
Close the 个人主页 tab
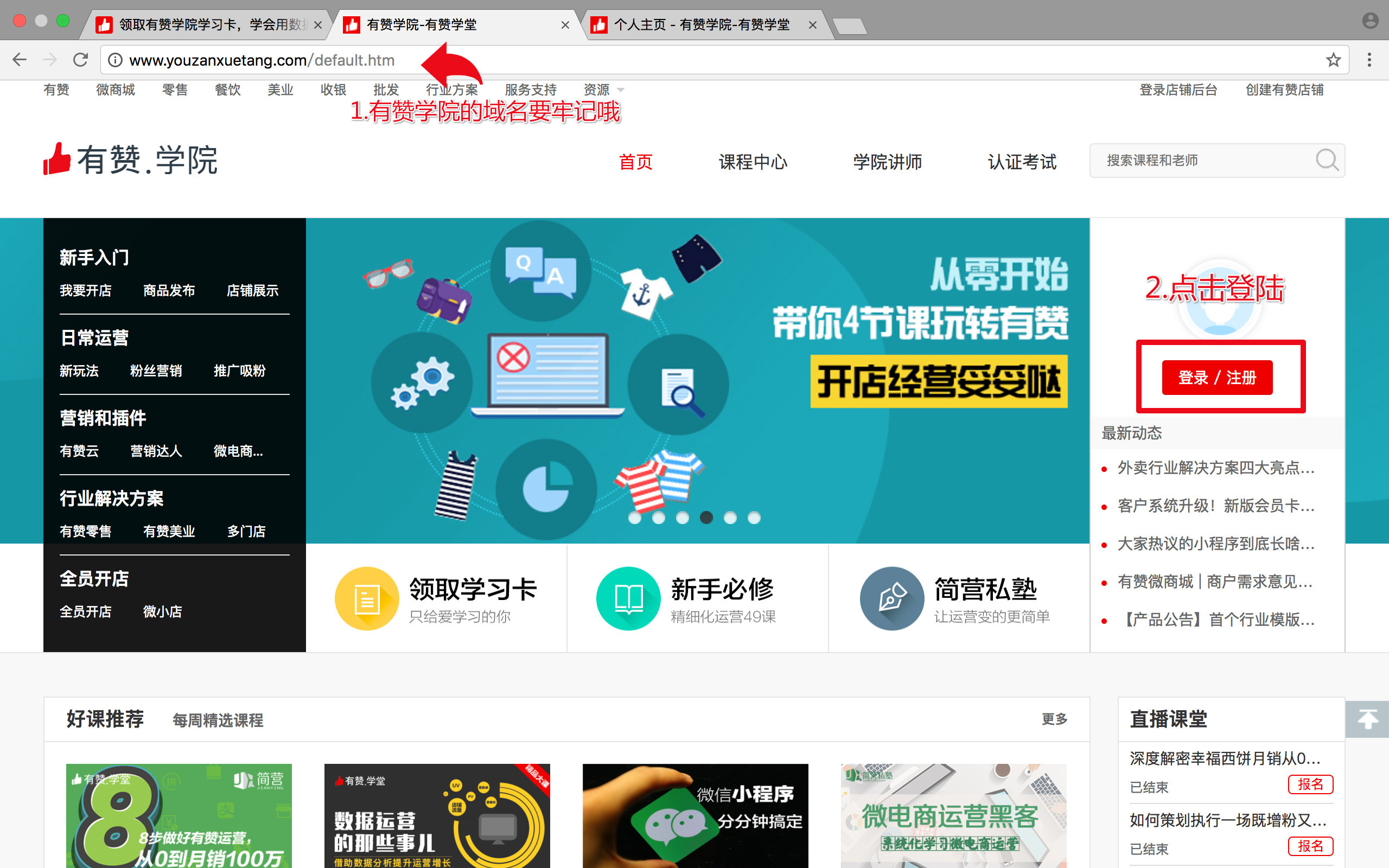812,25
